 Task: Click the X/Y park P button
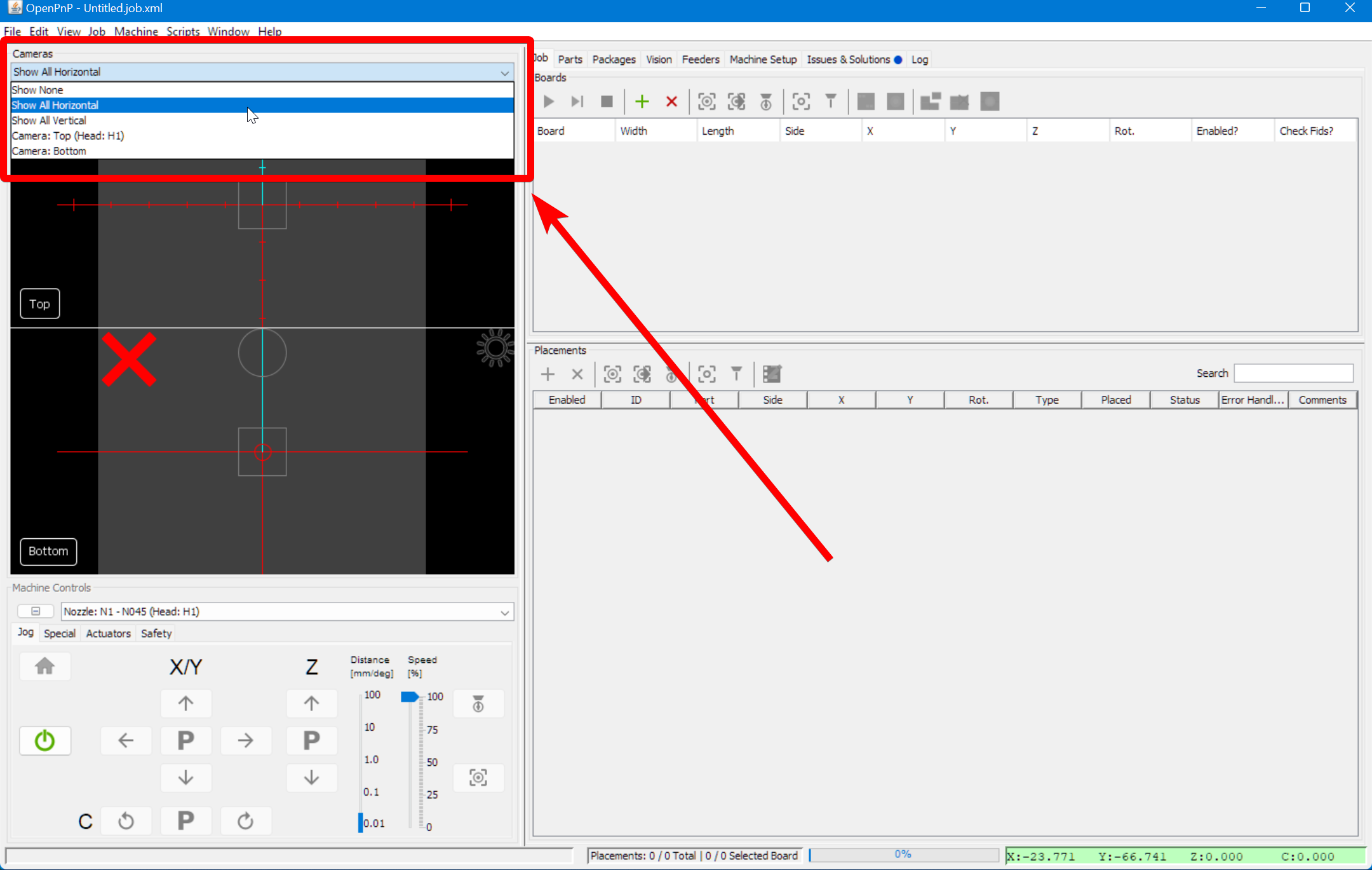point(185,740)
